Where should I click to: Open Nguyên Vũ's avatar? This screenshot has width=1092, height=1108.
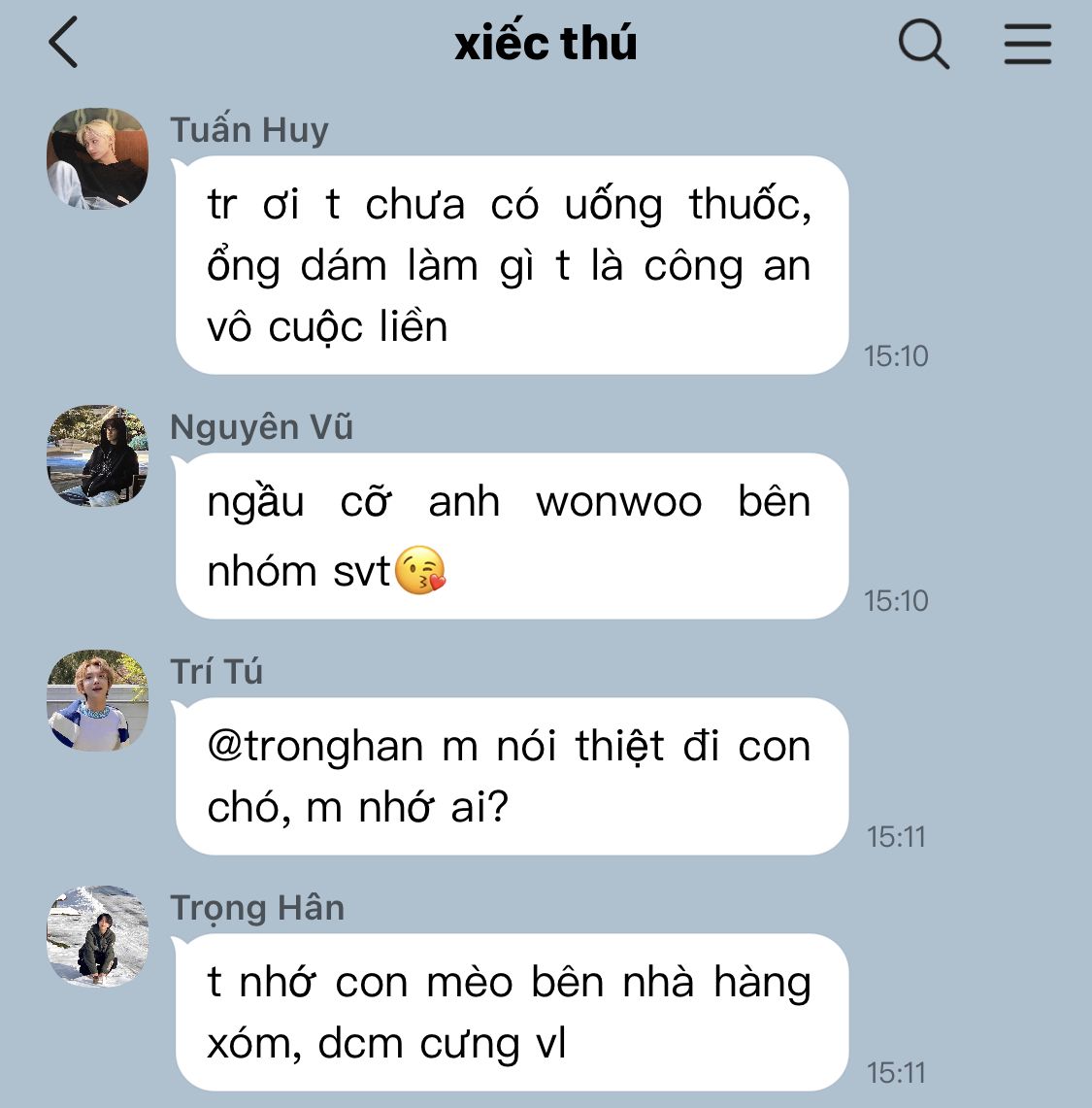[x=97, y=455]
